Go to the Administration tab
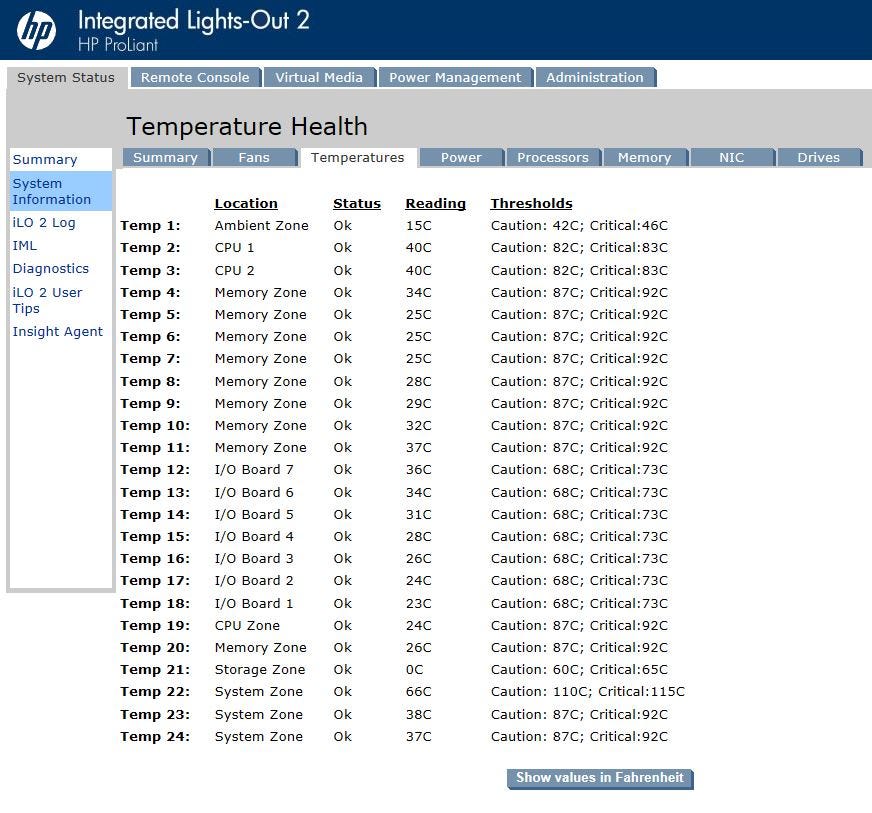The height and width of the screenshot is (813, 872). tap(594, 78)
